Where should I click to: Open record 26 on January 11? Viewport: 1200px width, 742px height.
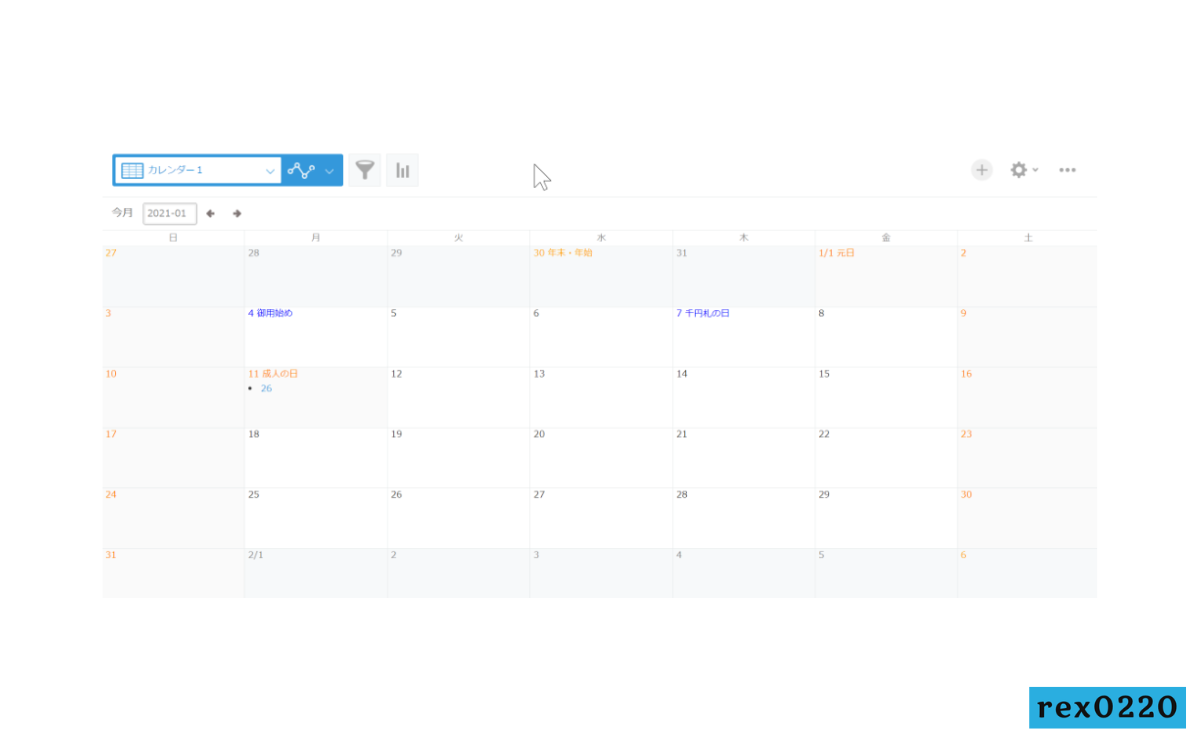[266, 388]
